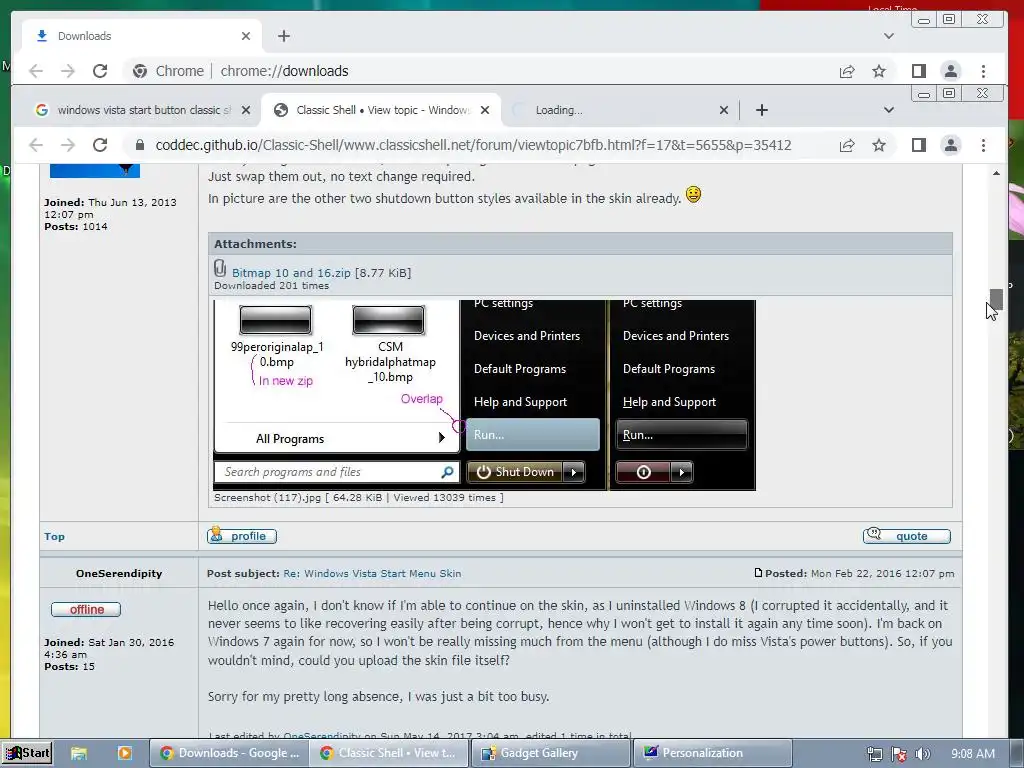Screen dimensions: 1024x768
Task: Open Chrome menu in front window
Action: [x=984, y=145]
